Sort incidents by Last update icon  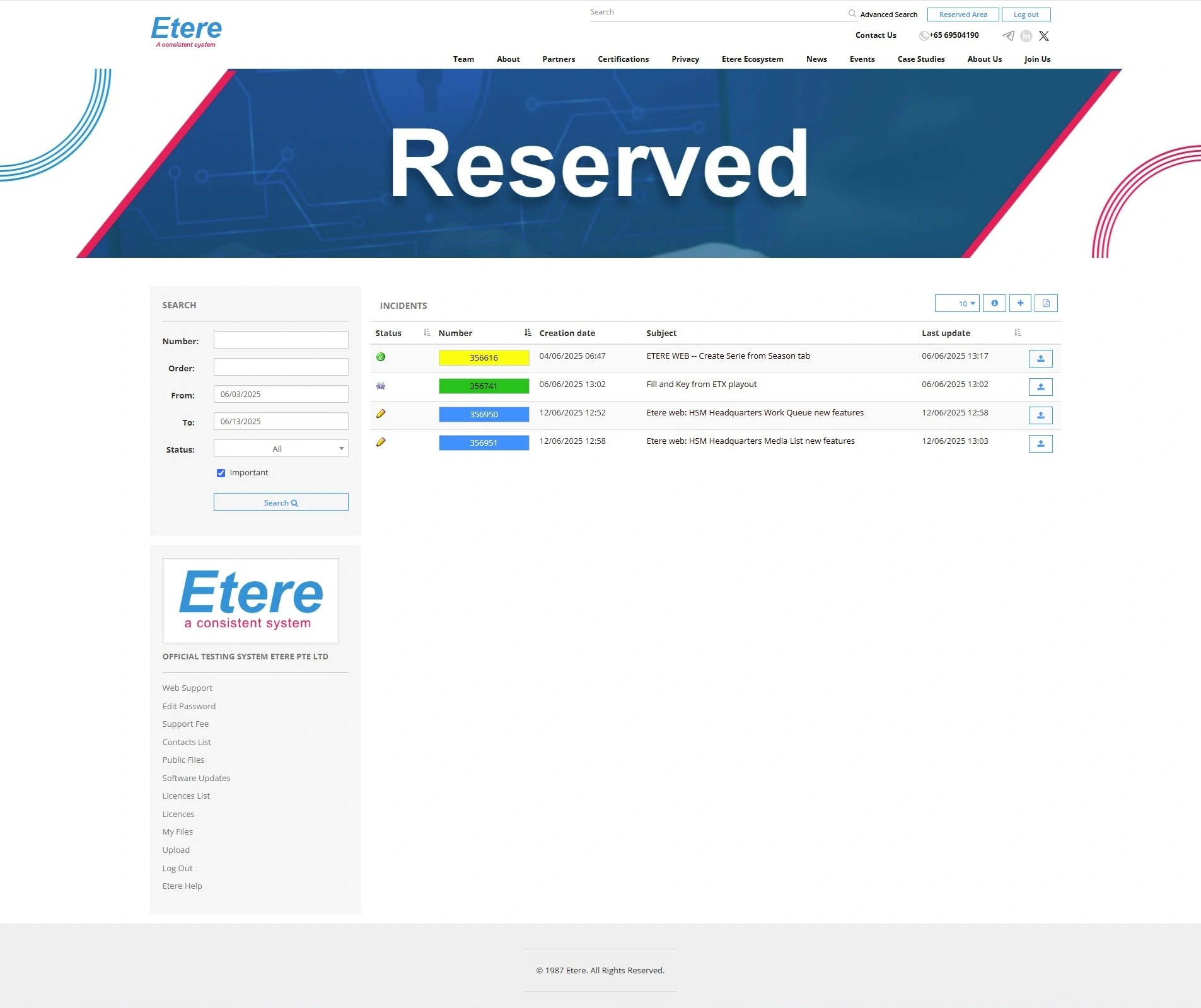coord(1018,333)
